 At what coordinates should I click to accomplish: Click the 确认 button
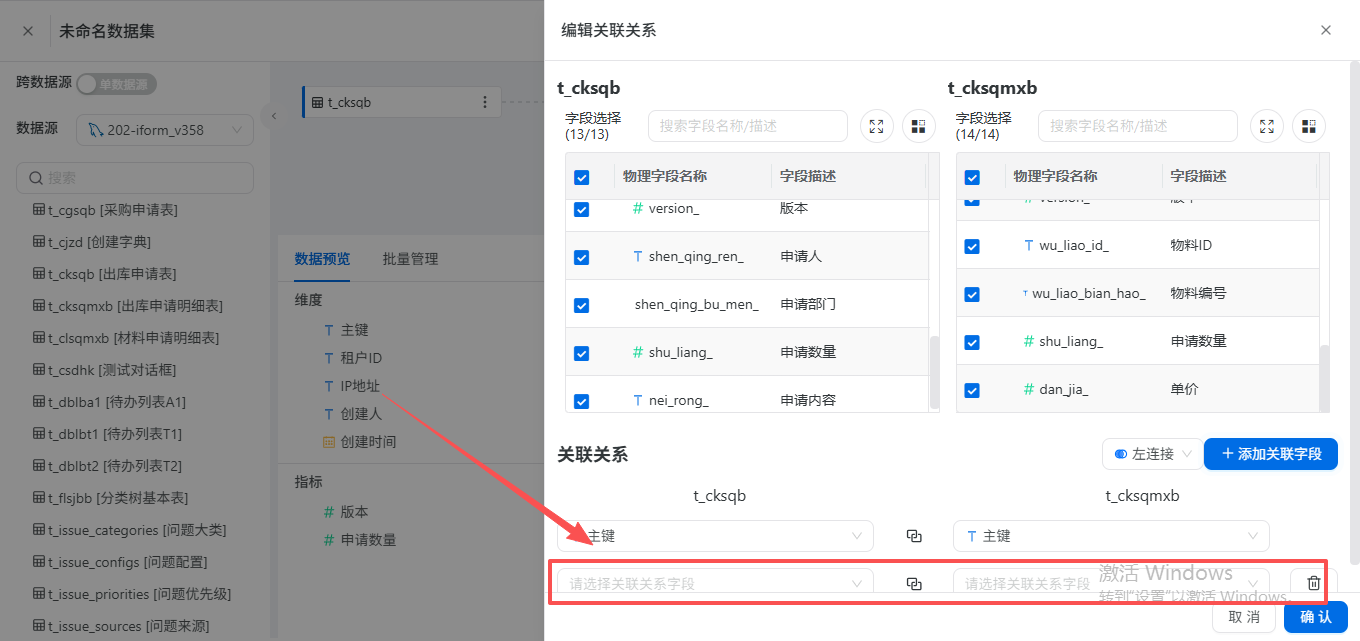[x=1316, y=617]
